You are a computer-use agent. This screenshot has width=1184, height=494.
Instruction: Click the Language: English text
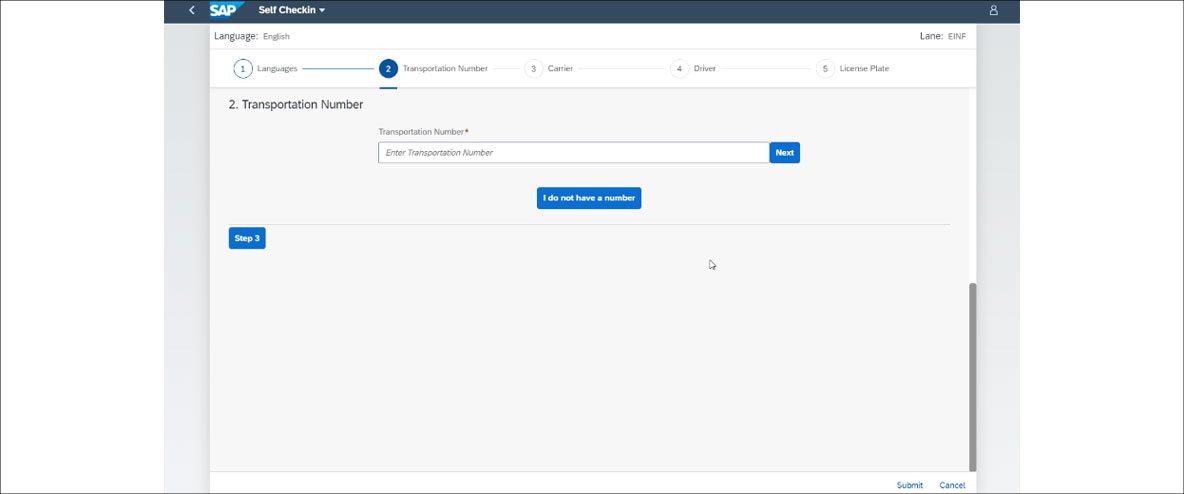click(x=251, y=36)
